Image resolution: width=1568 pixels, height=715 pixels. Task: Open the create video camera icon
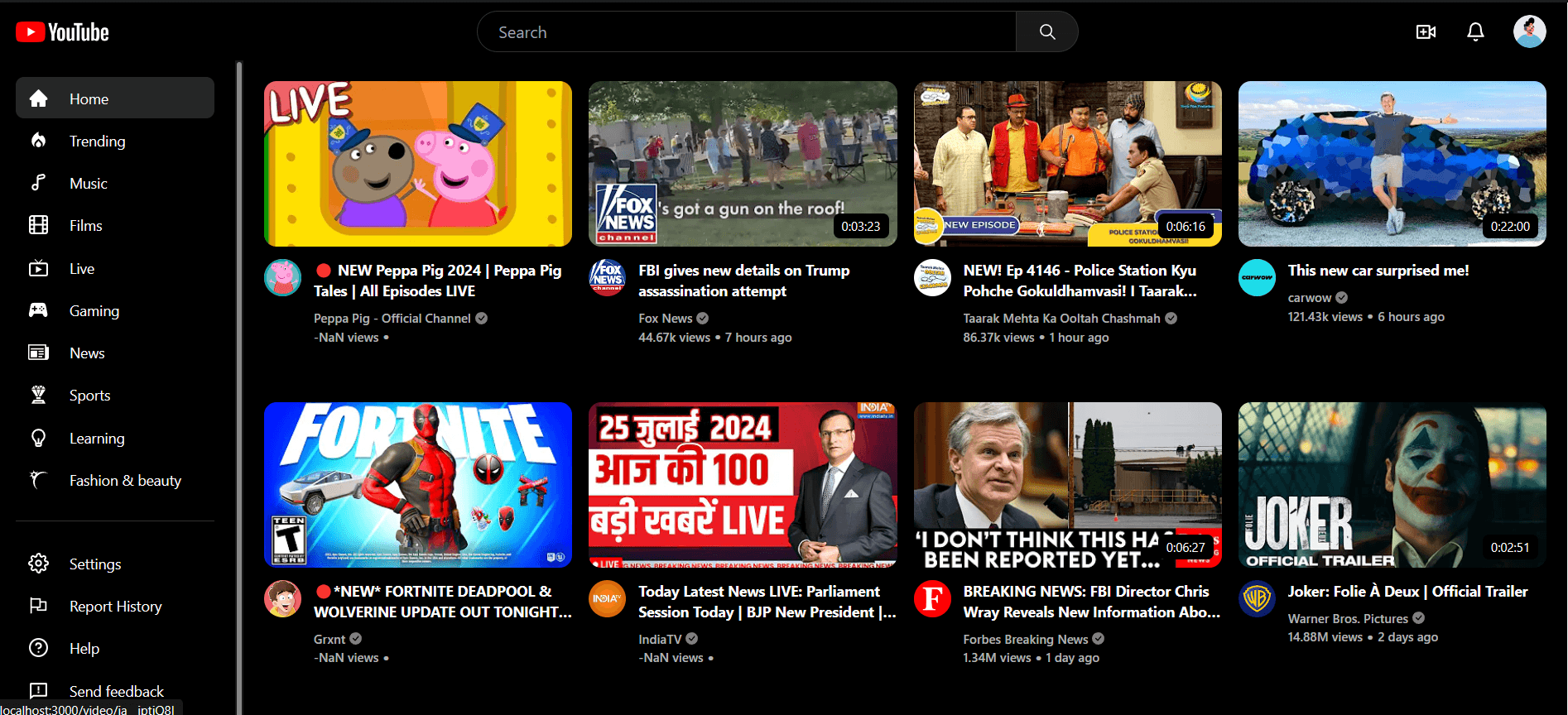point(1426,32)
